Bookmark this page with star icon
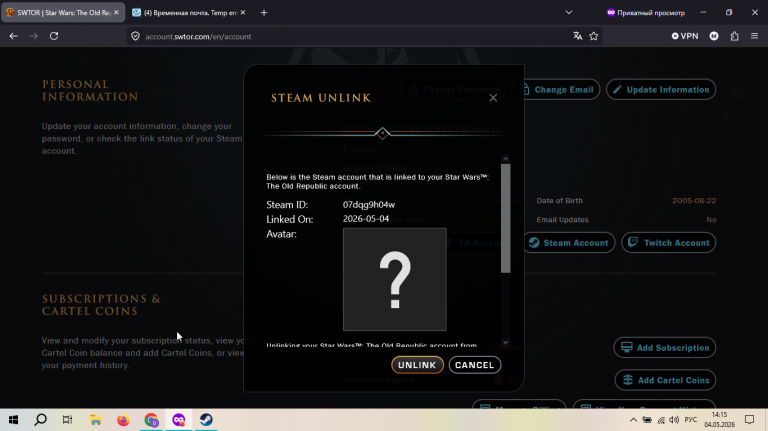 (x=594, y=36)
